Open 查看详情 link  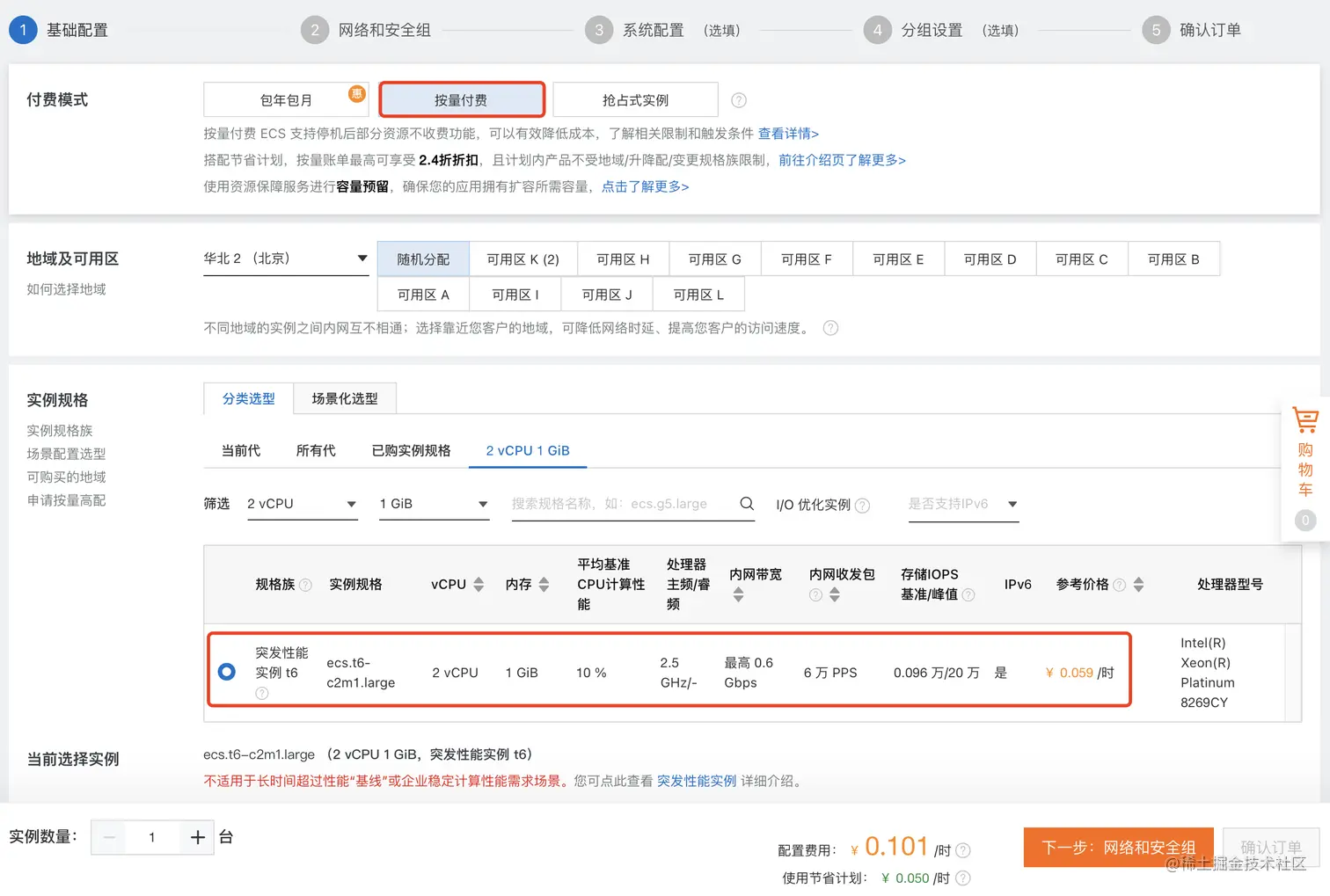point(788,134)
